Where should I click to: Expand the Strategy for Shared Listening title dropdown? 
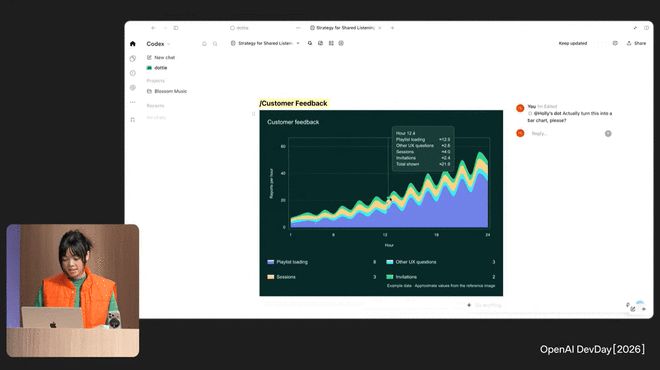298,43
